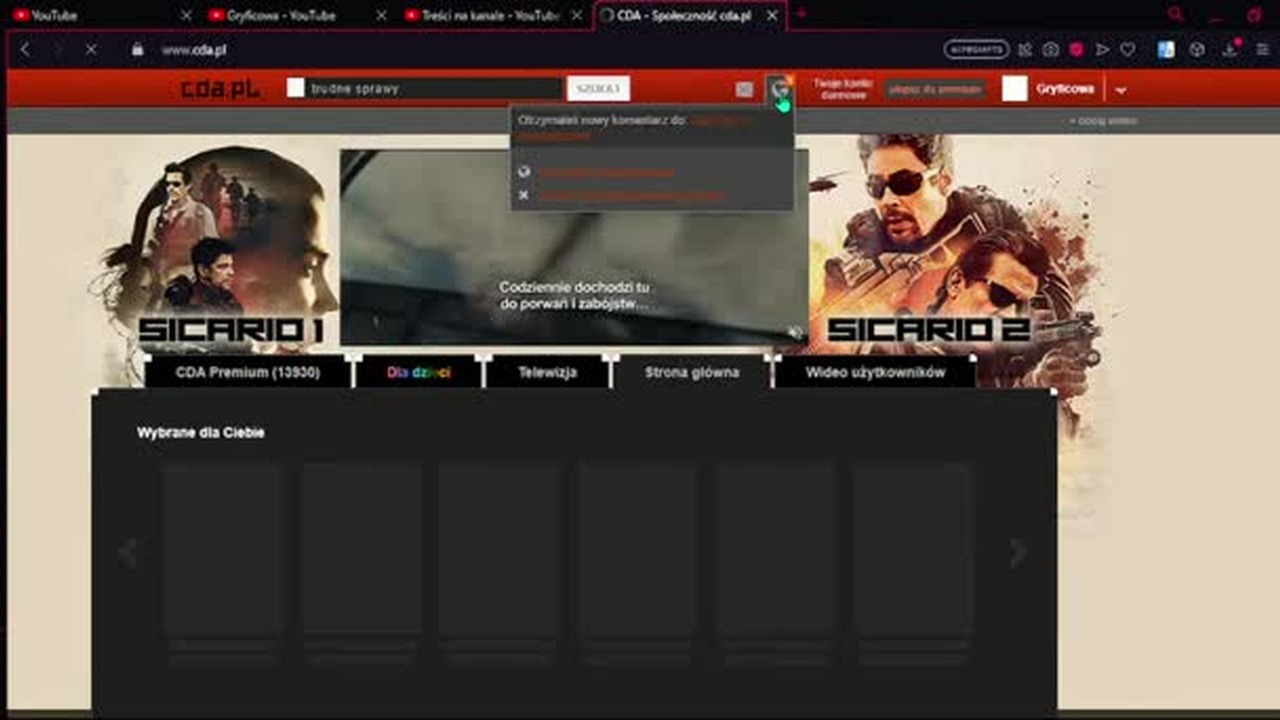
Task: Show next items in Wybrane dla Ciebie
Action: pyautogui.click(x=1018, y=553)
